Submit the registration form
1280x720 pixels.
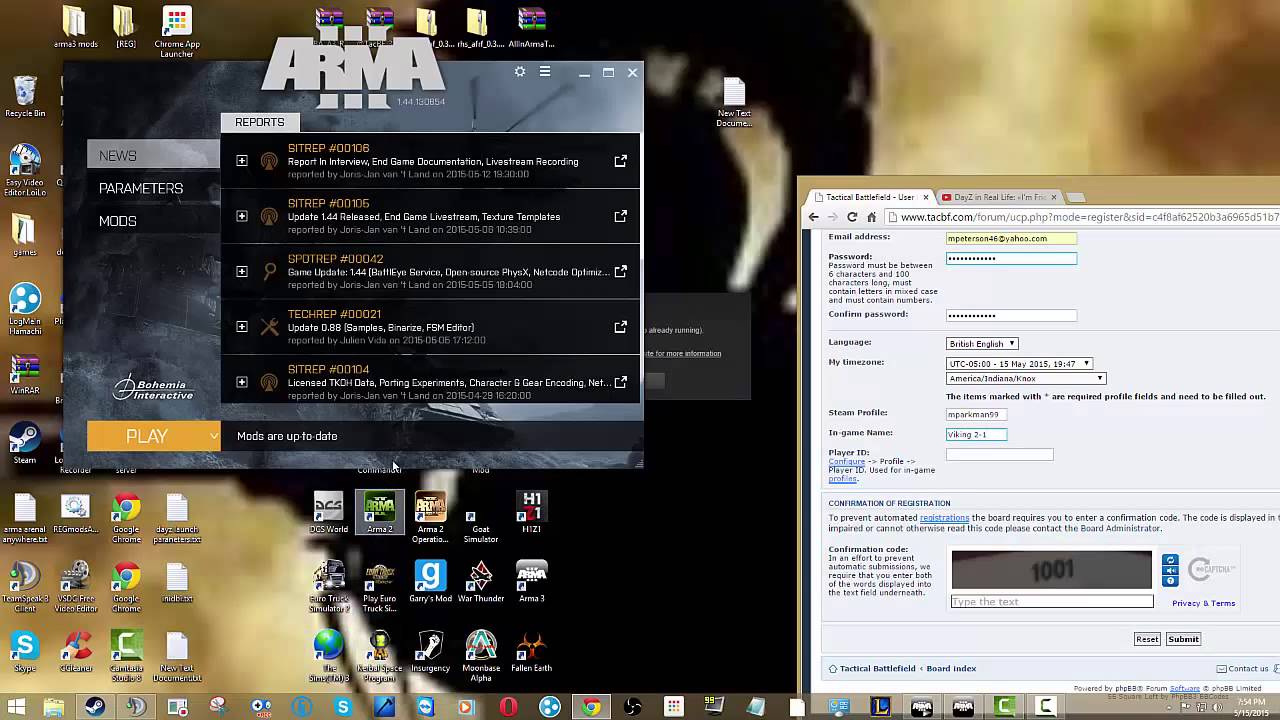1183,639
